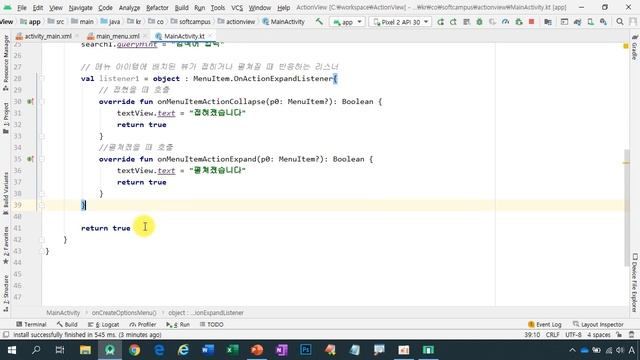
Task: Open the Terminal tool window
Action: pyautogui.click(x=31, y=324)
